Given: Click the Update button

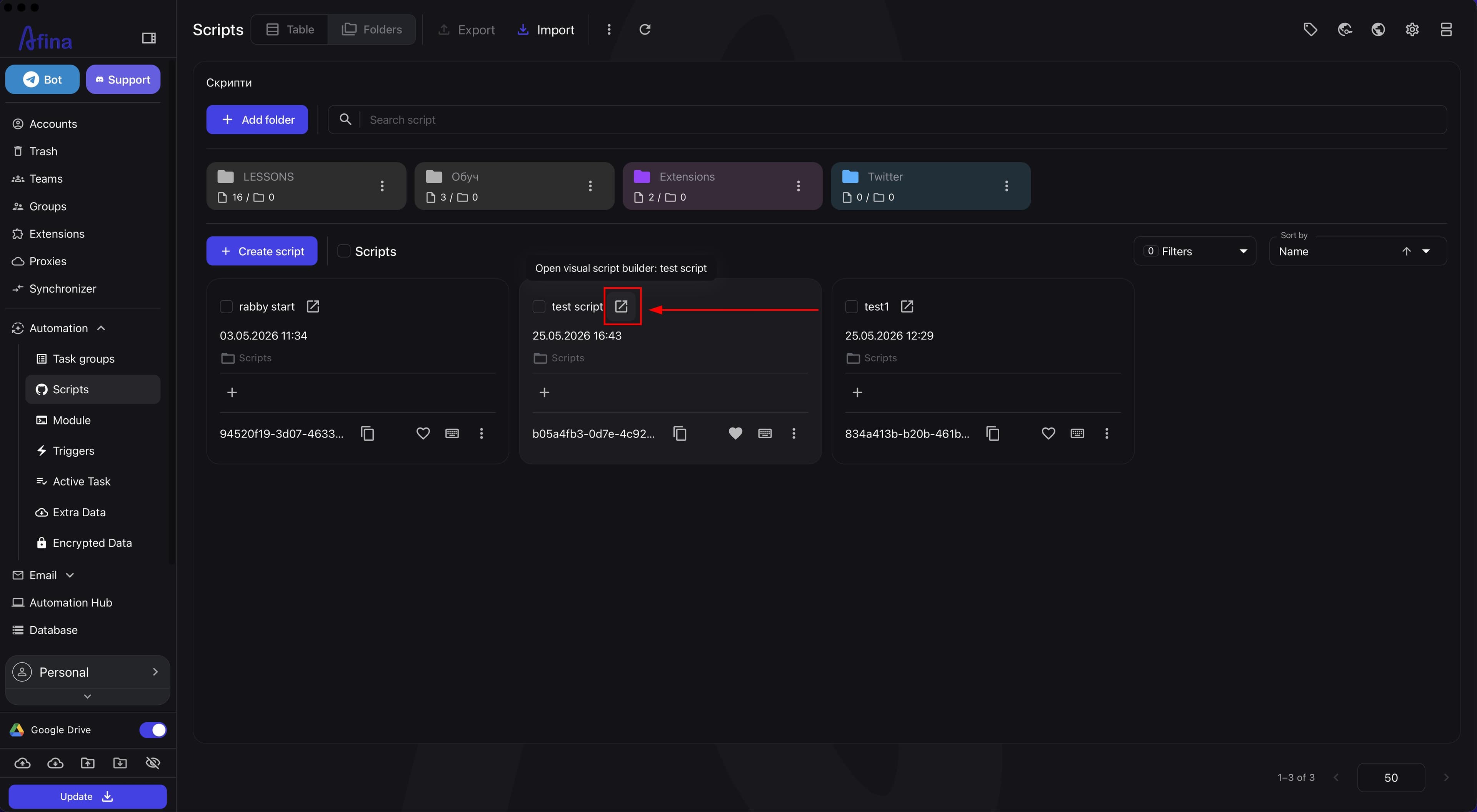Looking at the screenshot, I should click(87, 796).
